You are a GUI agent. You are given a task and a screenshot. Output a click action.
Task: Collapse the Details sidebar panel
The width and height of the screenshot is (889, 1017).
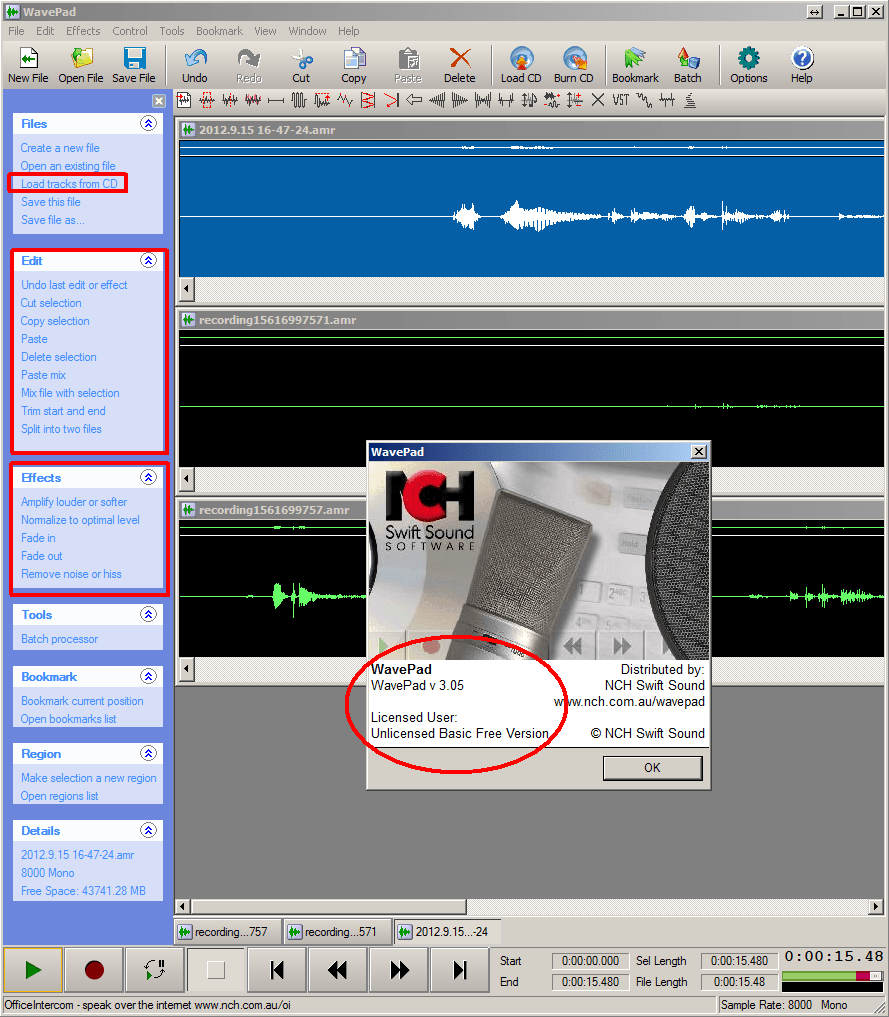pos(148,830)
